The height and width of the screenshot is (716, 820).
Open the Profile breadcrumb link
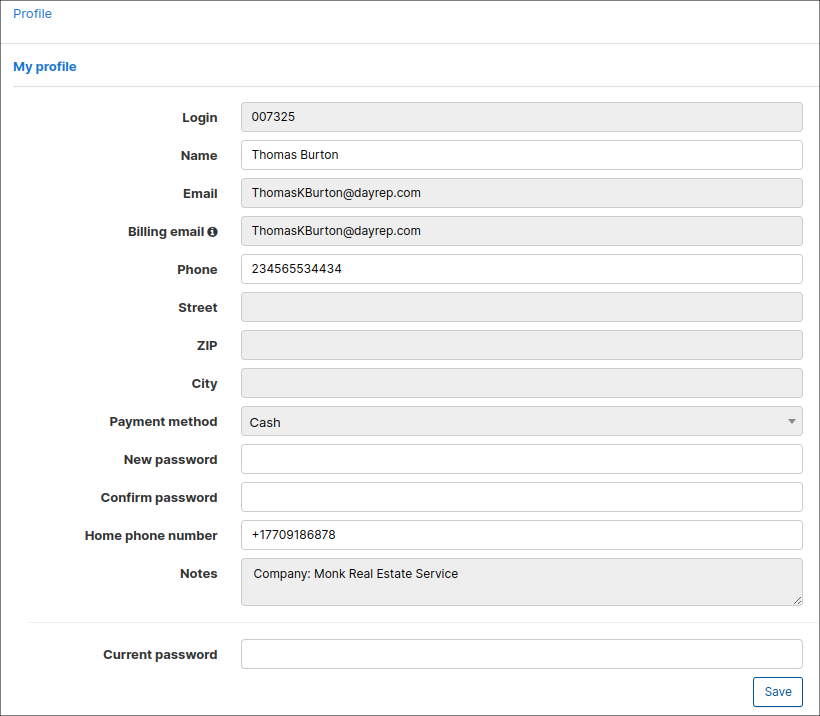click(x=32, y=14)
